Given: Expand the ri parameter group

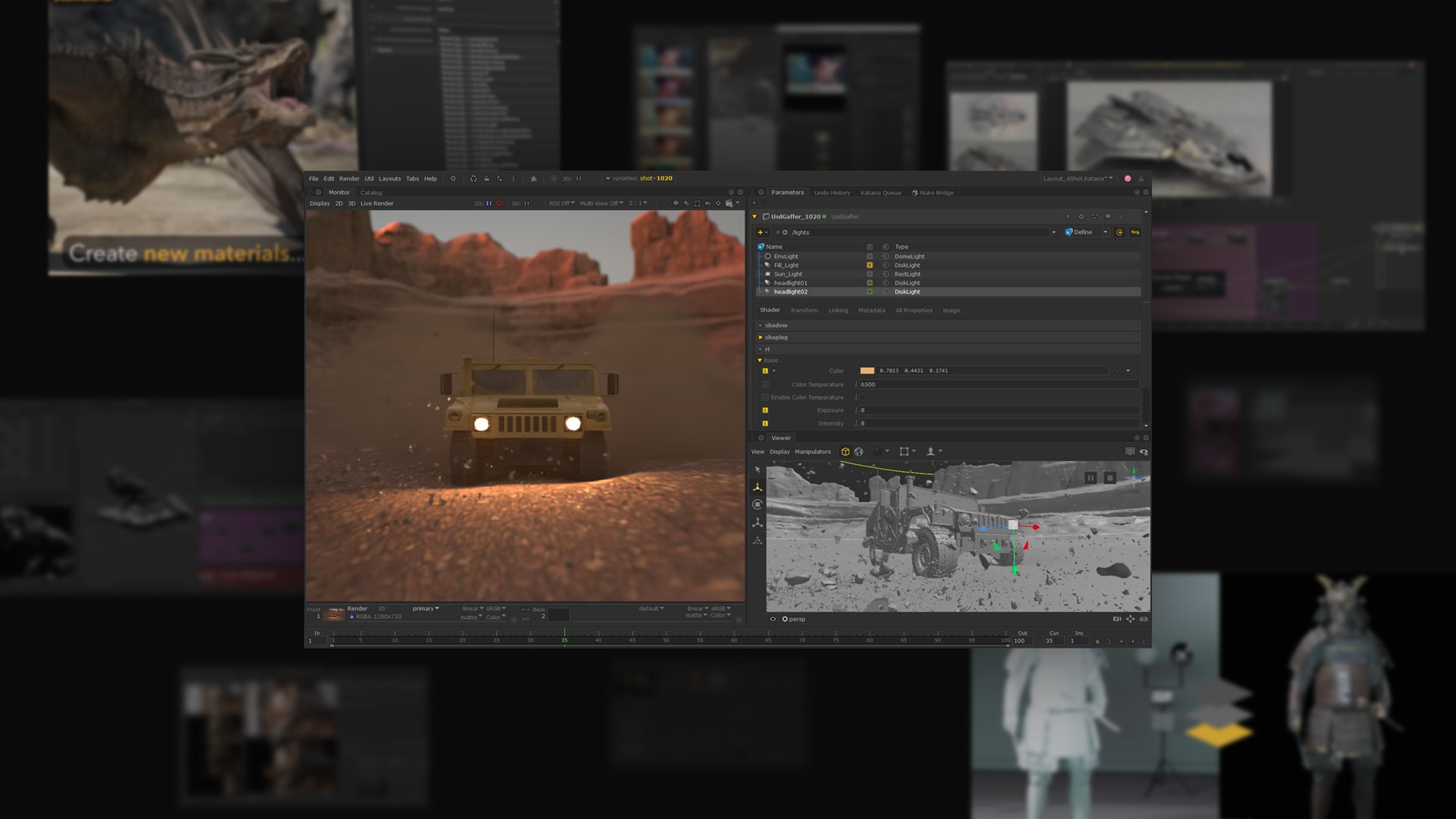Looking at the screenshot, I should pyautogui.click(x=761, y=350).
